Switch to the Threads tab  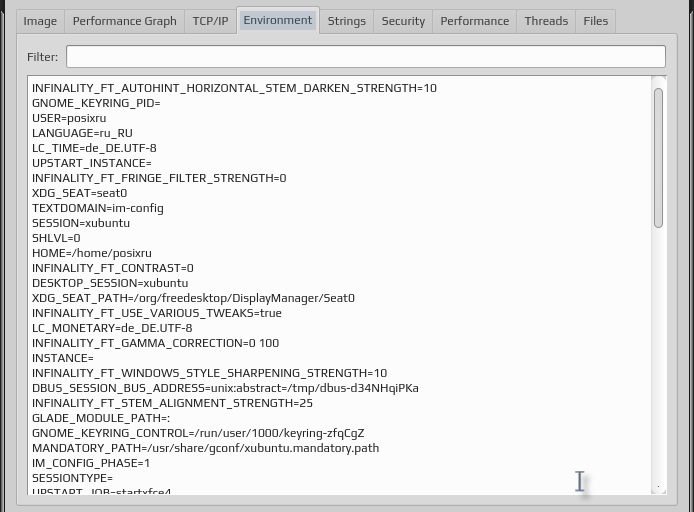pos(546,21)
